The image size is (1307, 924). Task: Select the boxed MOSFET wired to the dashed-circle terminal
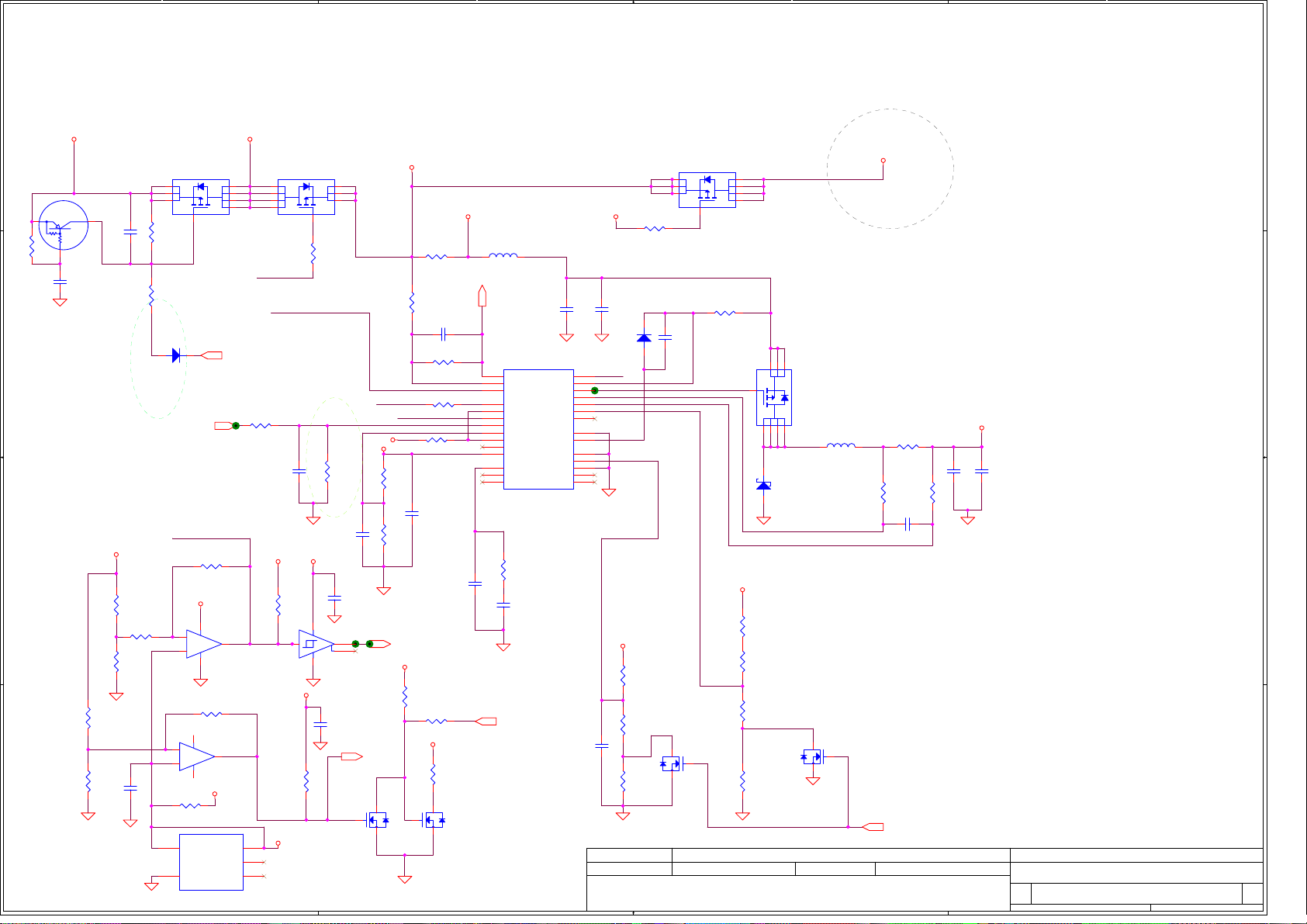click(707, 189)
